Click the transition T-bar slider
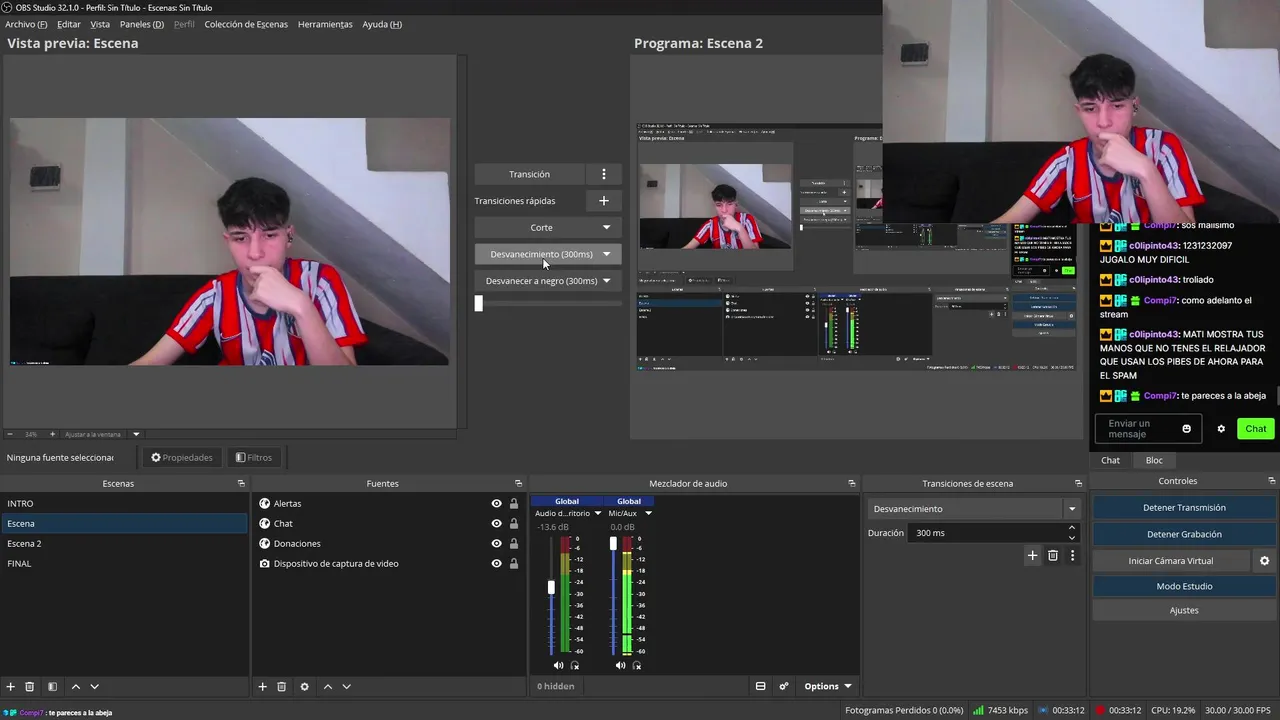 point(479,303)
